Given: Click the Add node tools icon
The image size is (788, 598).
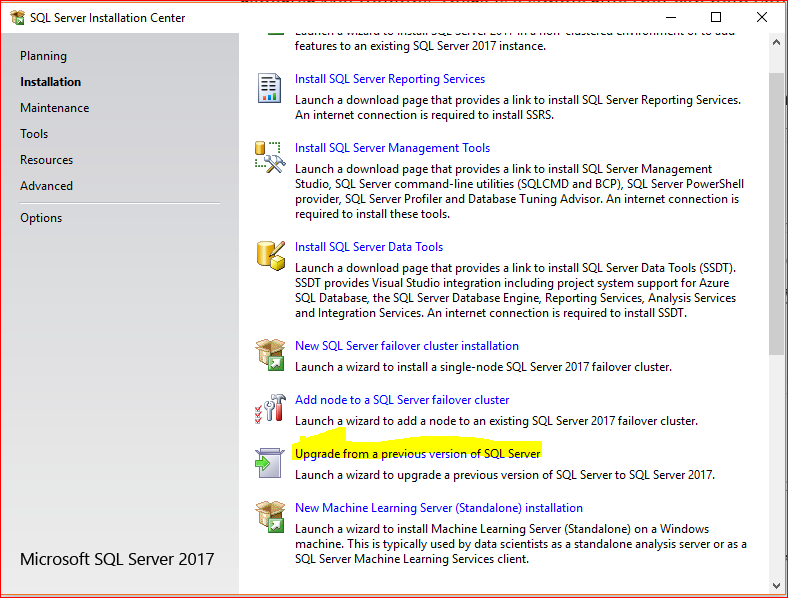Looking at the screenshot, I should point(270,408).
